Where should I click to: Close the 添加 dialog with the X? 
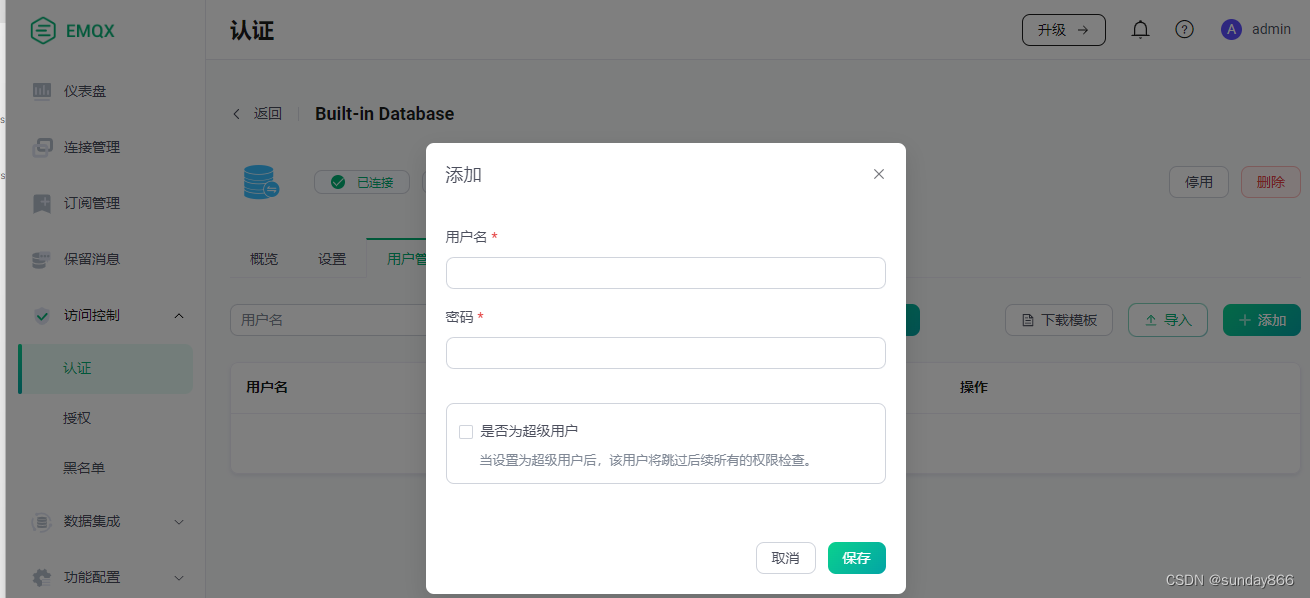coord(878,173)
